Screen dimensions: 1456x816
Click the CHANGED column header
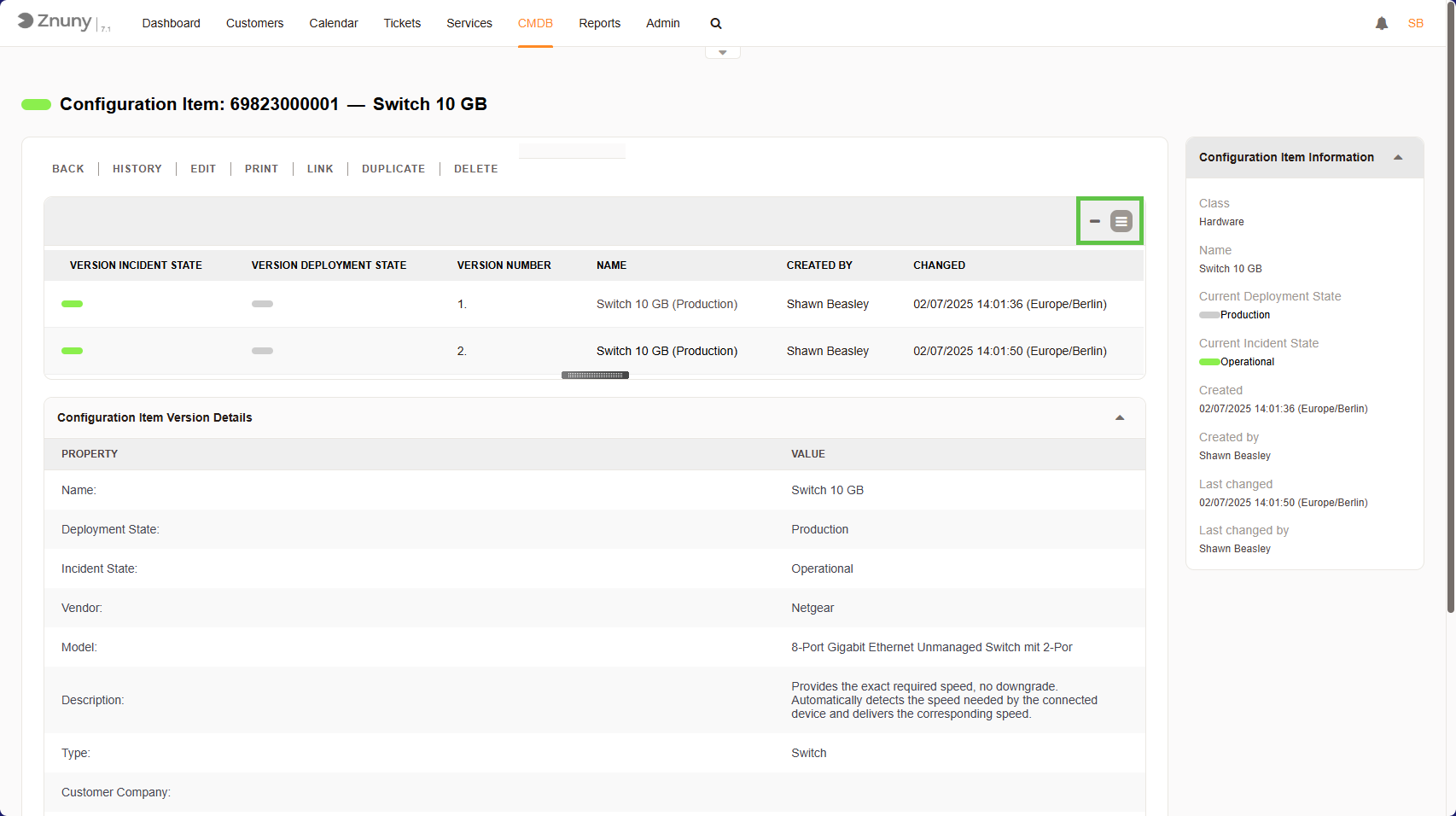[x=939, y=265]
